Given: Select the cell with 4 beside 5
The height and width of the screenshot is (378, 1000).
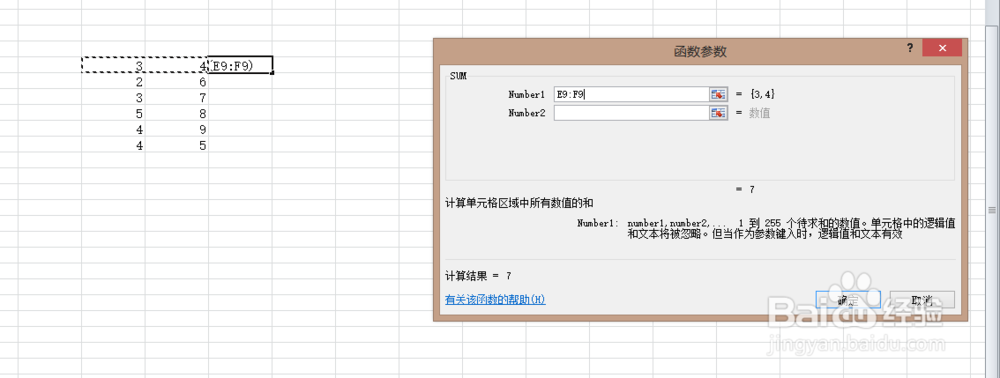Looking at the screenshot, I should [x=114, y=145].
